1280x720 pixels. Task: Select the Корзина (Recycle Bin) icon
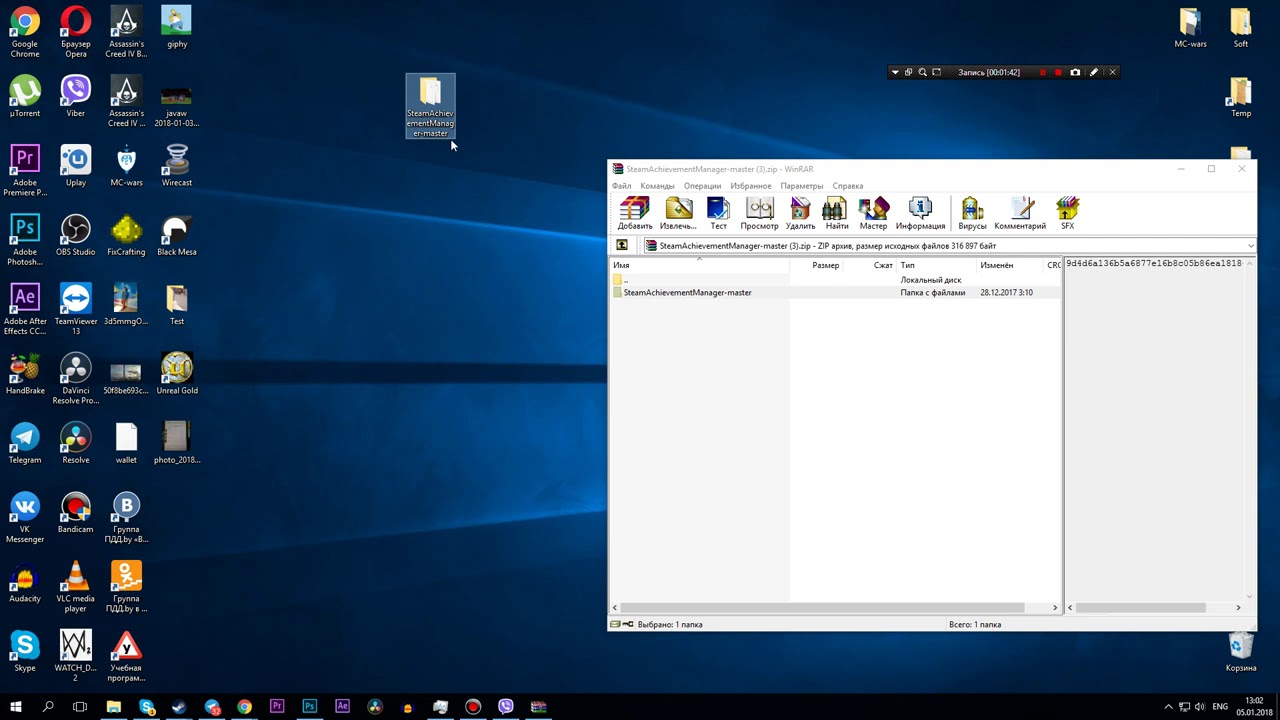click(1240, 652)
